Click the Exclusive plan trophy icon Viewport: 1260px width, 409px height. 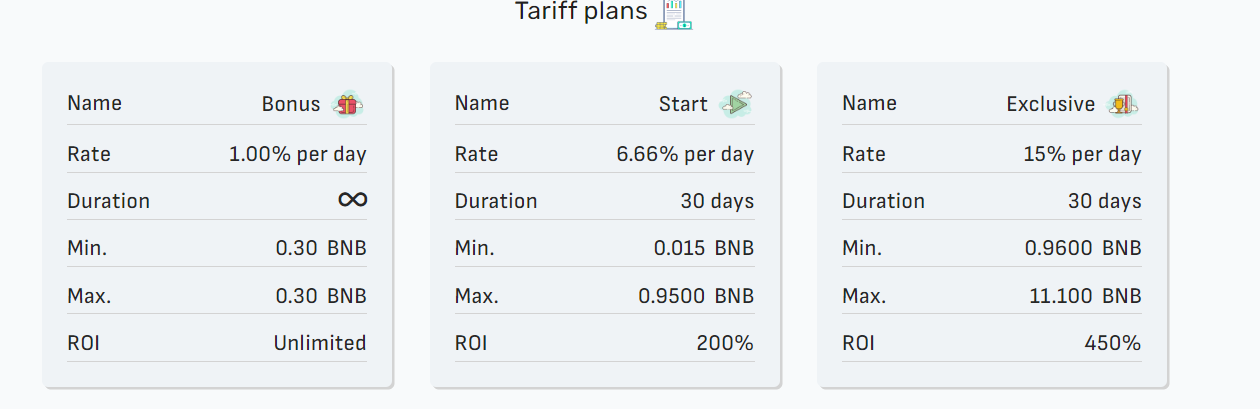point(1122,104)
